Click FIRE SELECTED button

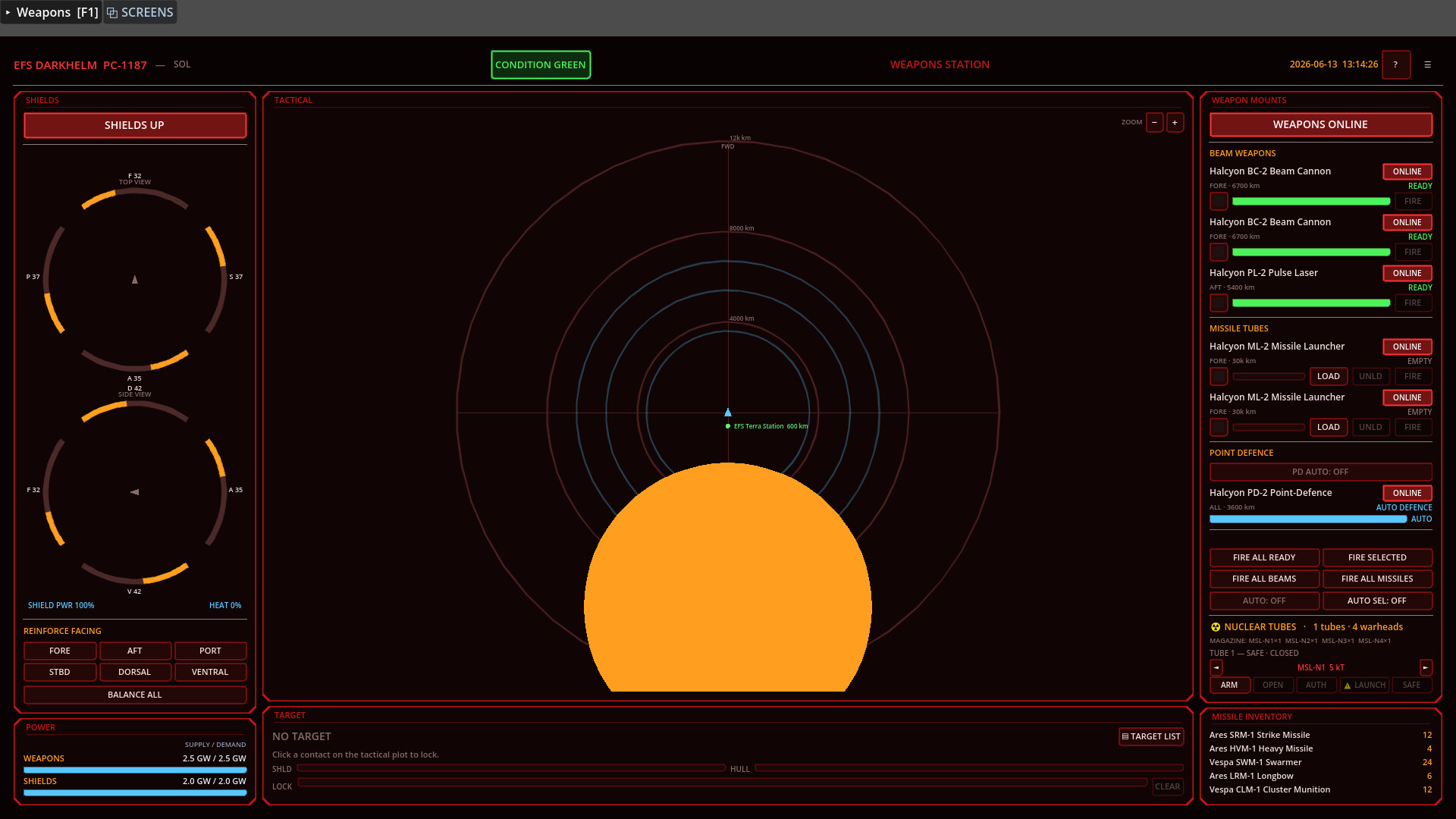pos(1376,558)
